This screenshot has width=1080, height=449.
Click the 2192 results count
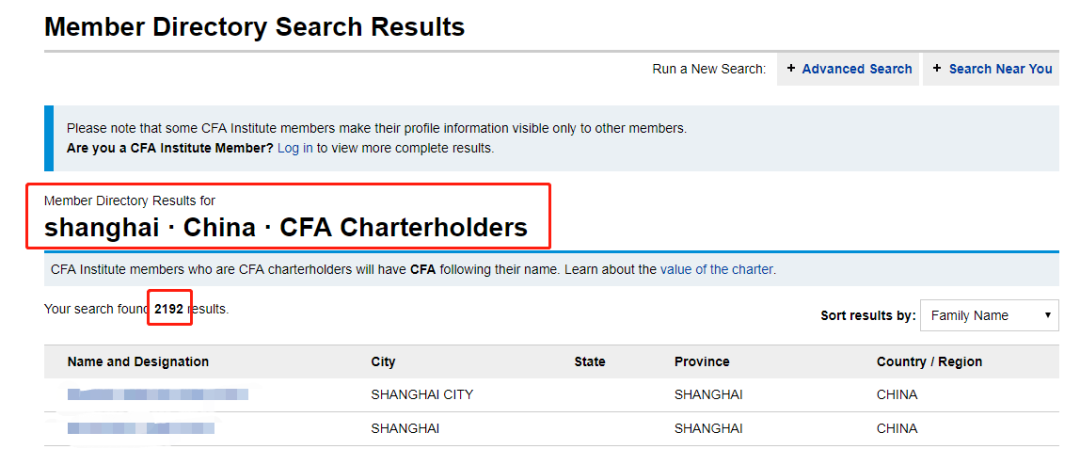coord(169,310)
